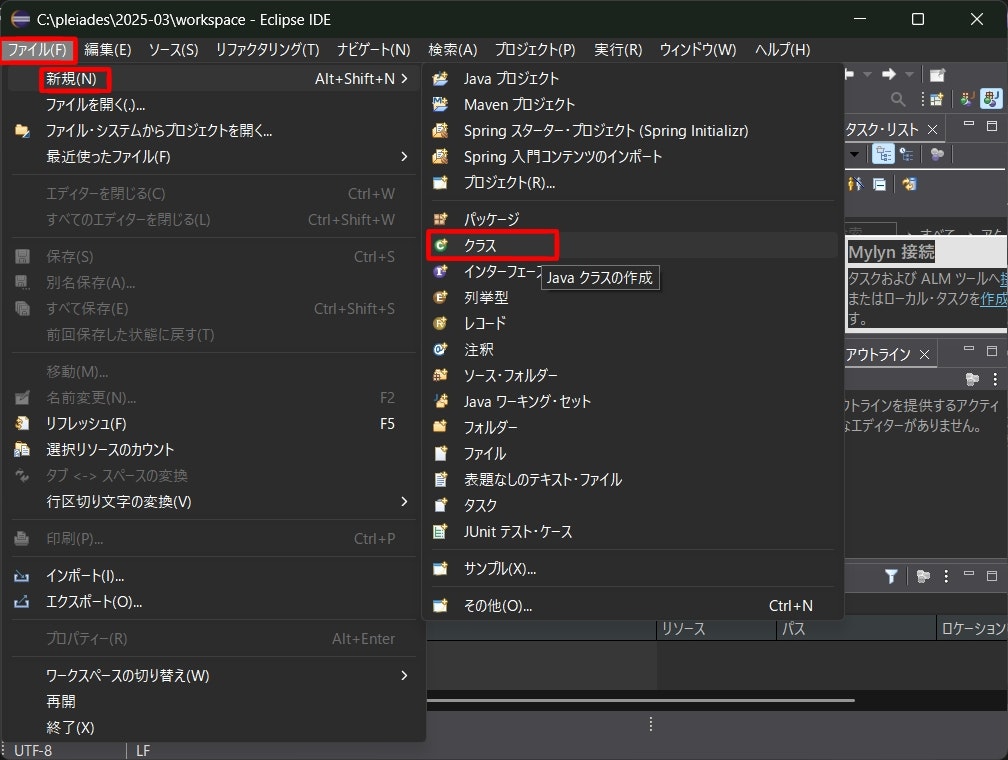Open the リファクタリング(T) menu
Image resolution: width=1008 pixels, height=760 pixels.
click(x=267, y=50)
